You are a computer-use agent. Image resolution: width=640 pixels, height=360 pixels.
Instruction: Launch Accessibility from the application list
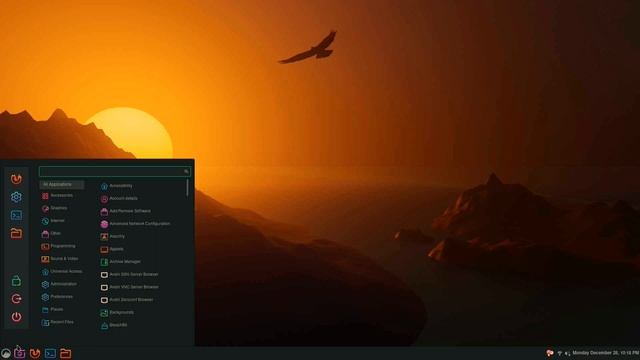pyautogui.click(x=117, y=186)
